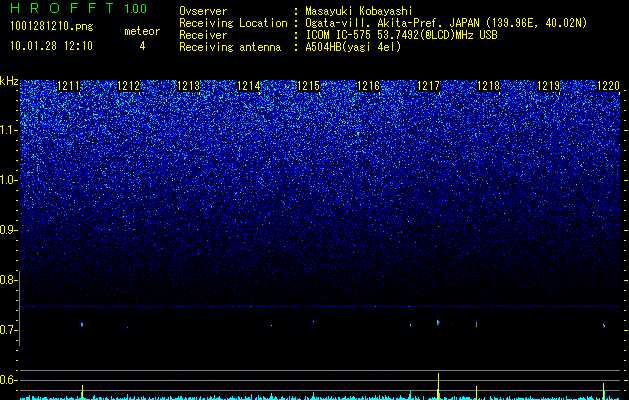Click the 1214 time marker
This screenshot has width=629, height=400.
point(248,86)
